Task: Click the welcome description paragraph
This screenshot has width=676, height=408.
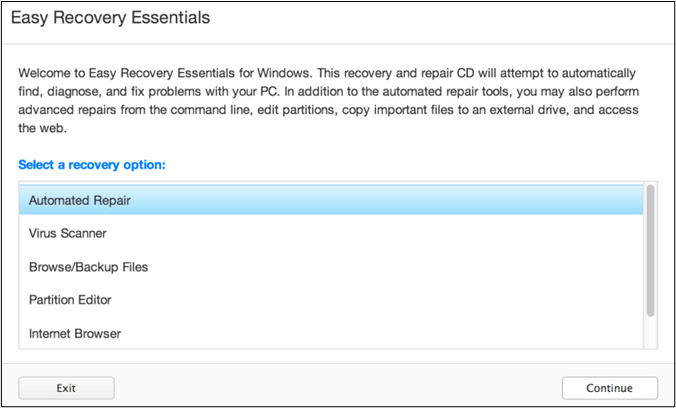Action: click(328, 100)
